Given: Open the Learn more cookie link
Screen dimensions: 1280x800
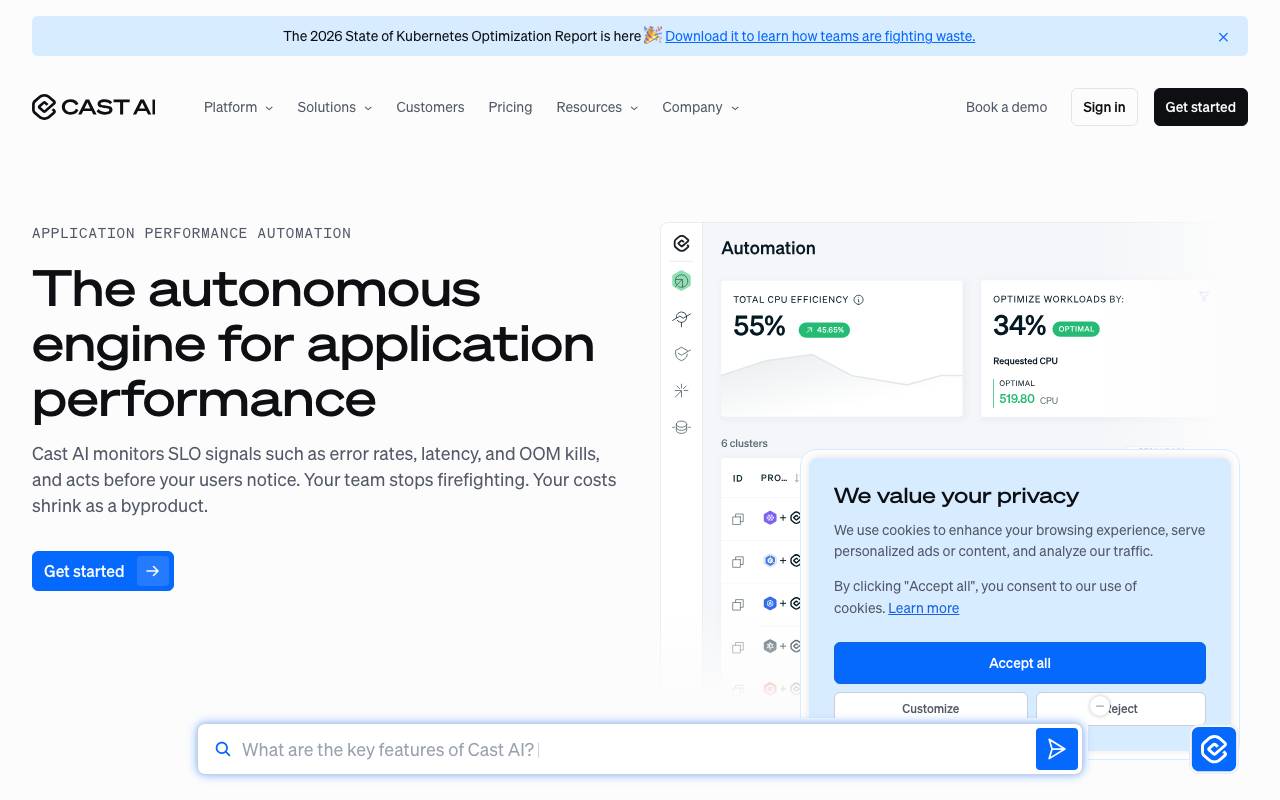Looking at the screenshot, I should 923,608.
